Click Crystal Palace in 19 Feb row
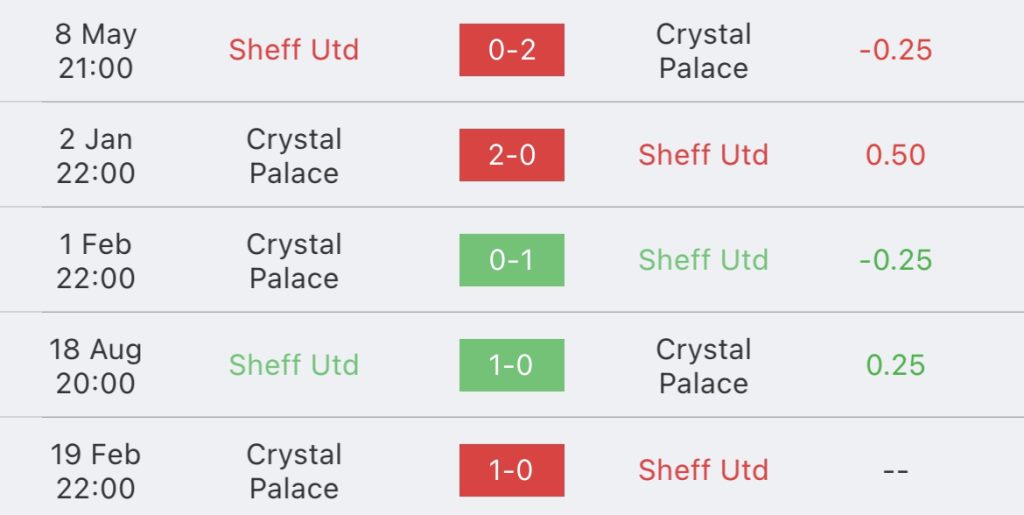 pyautogui.click(x=294, y=471)
